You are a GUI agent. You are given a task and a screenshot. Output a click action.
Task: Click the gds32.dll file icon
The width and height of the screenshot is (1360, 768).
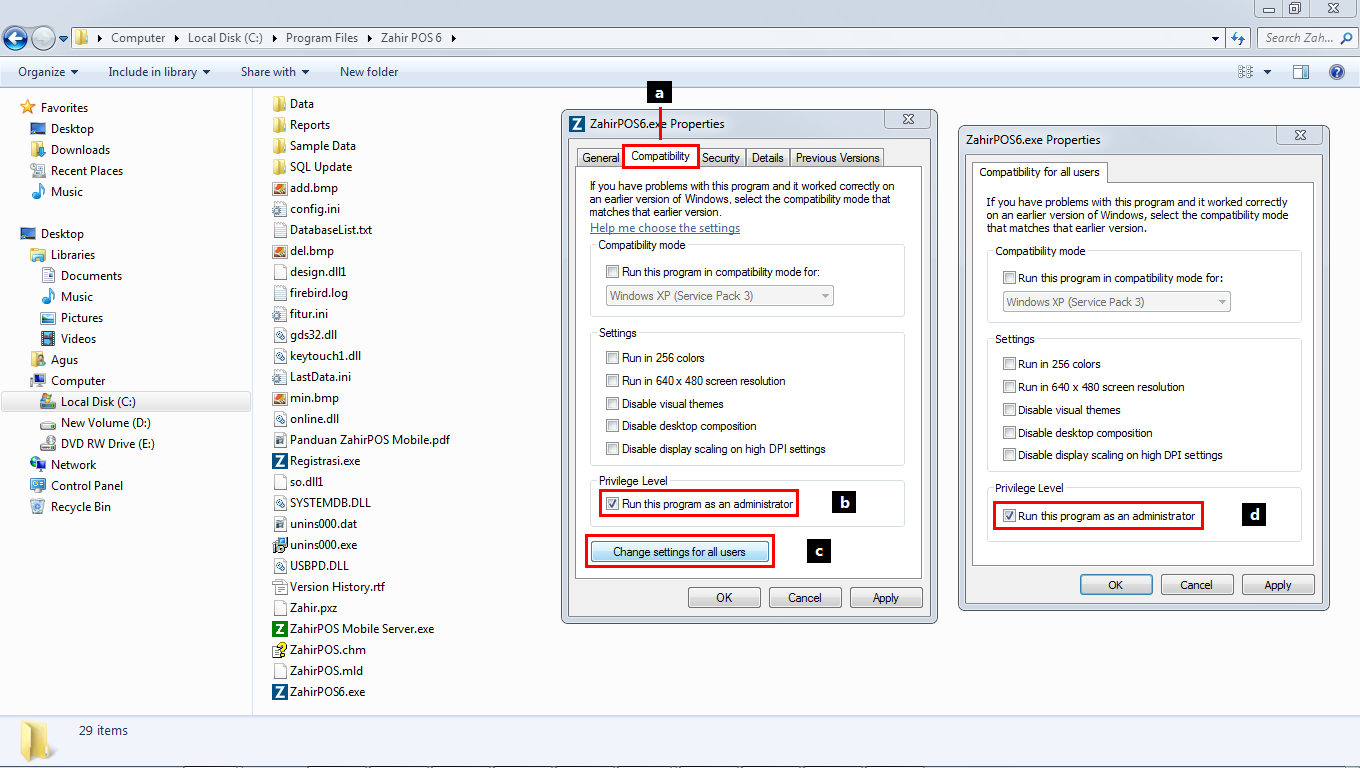[x=280, y=335]
